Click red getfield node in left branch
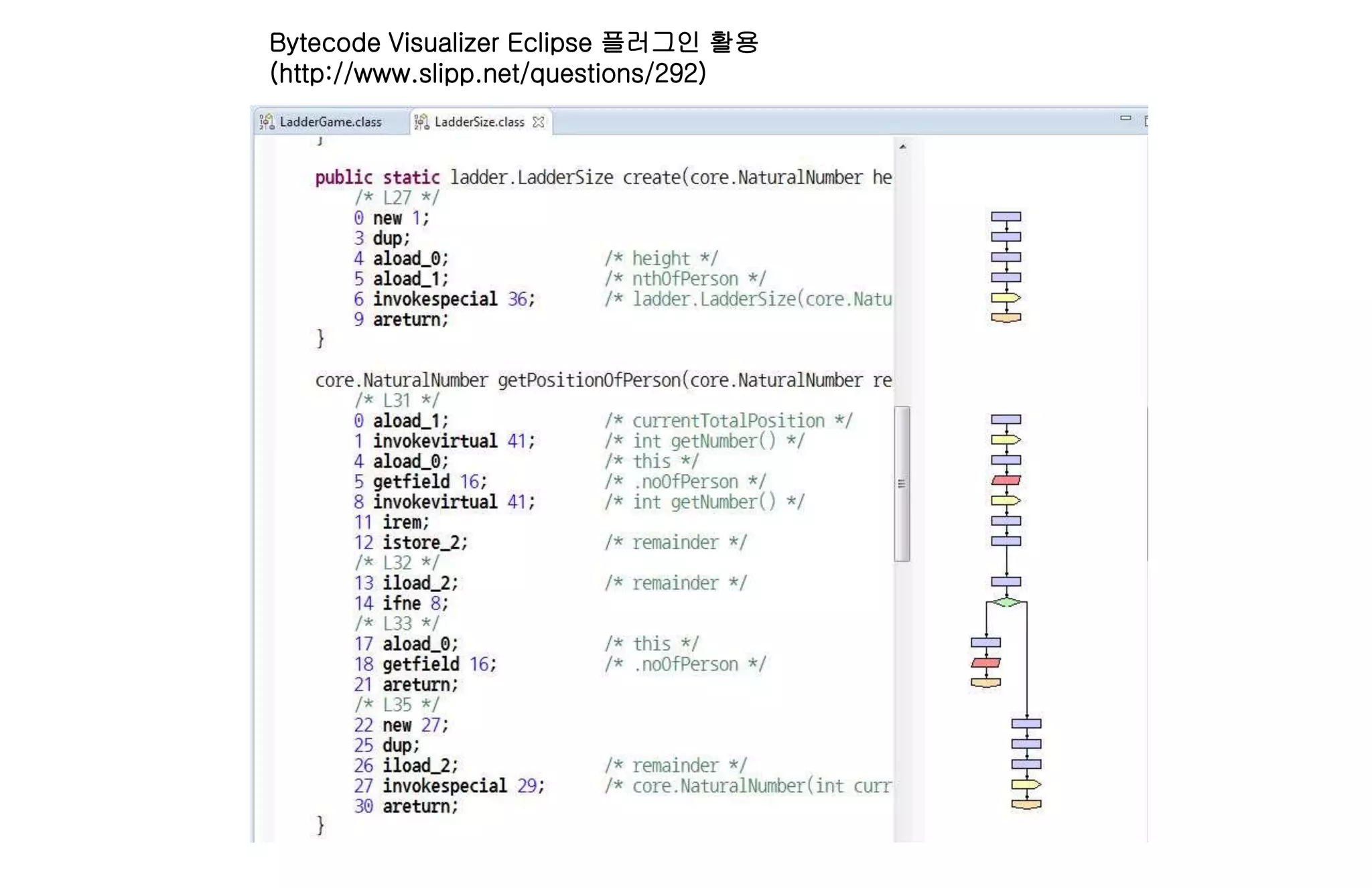 point(986,663)
